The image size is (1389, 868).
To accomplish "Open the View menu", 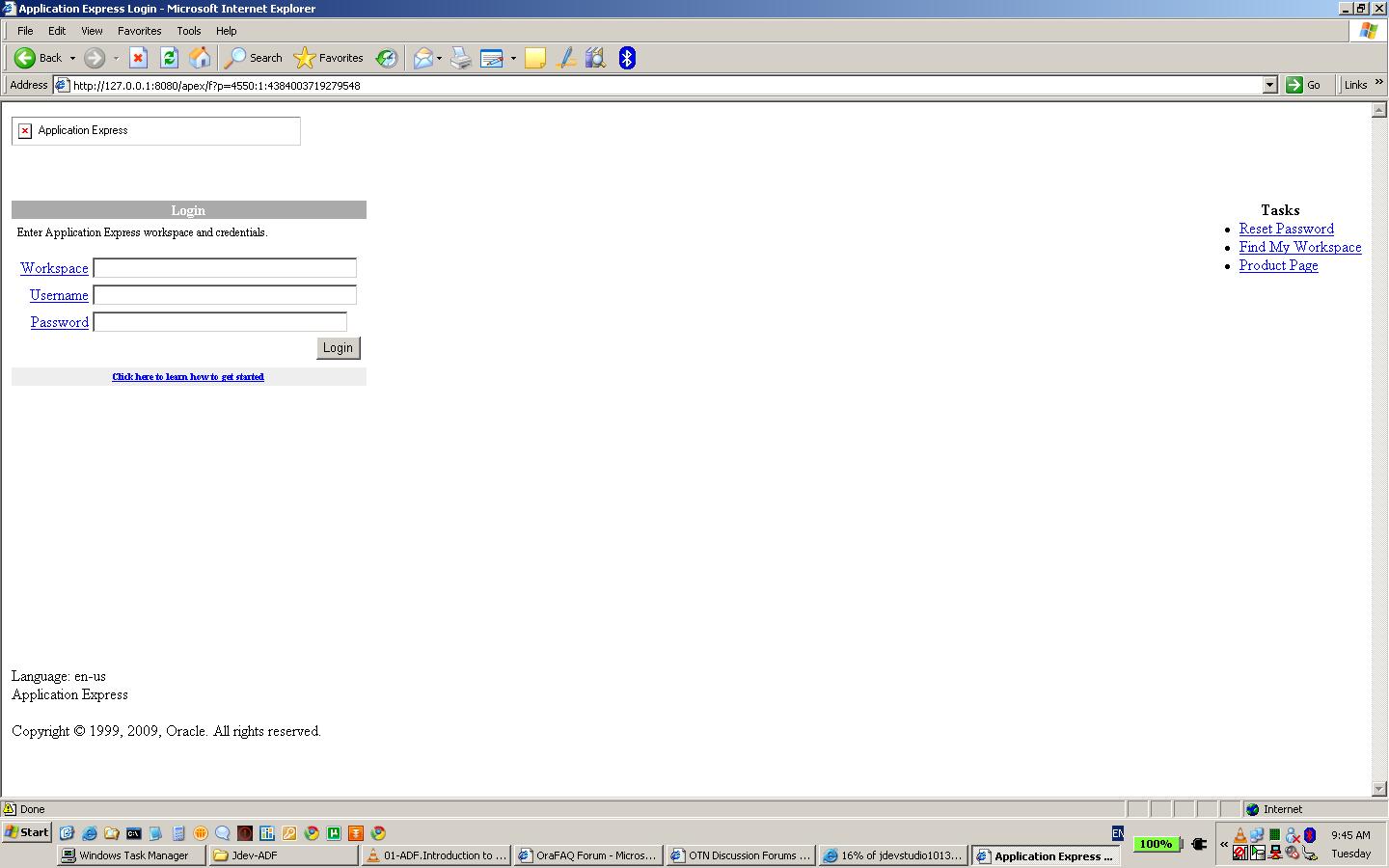I will (x=92, y=31).
